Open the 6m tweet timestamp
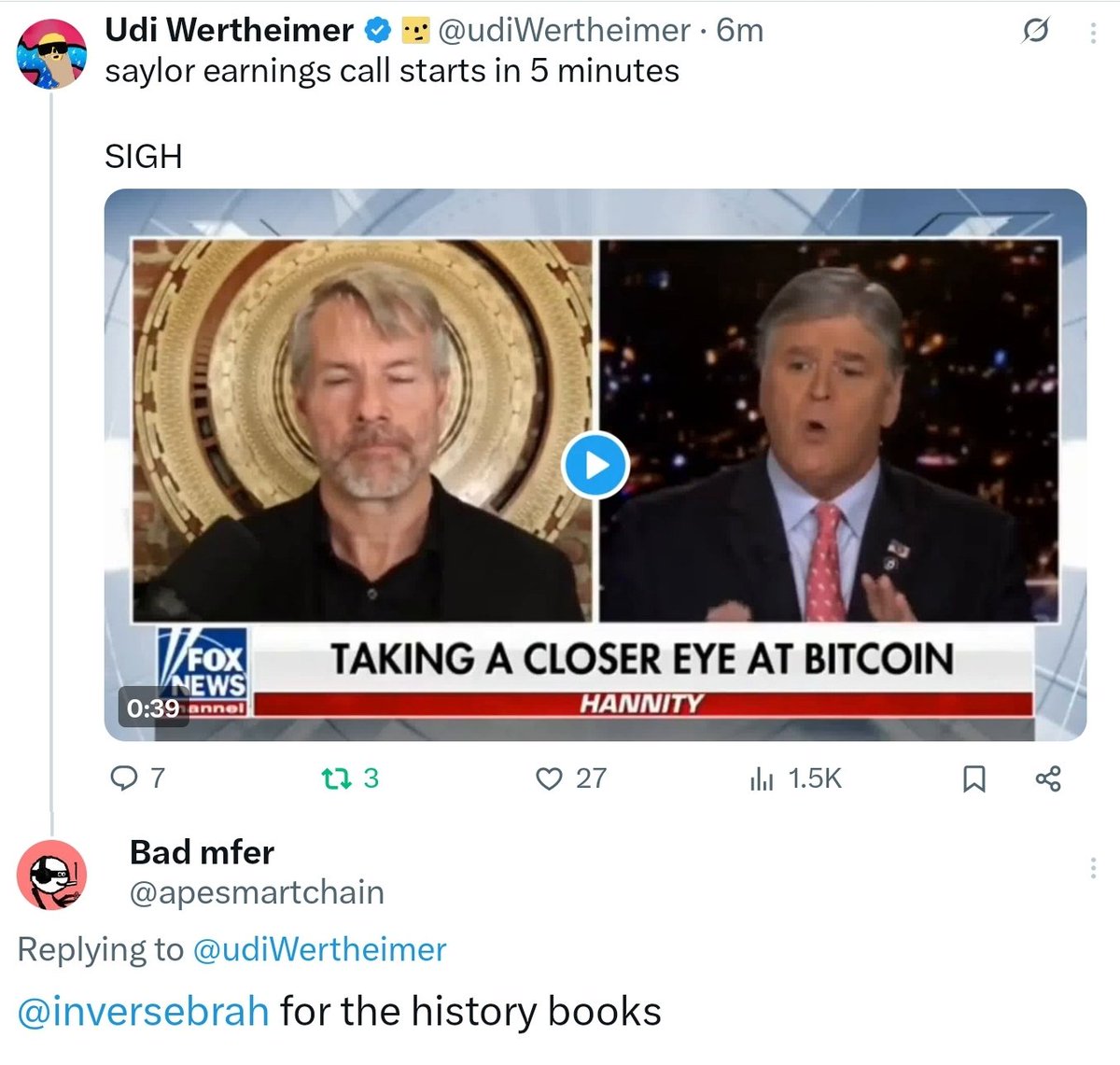This screenshot has height=1065, width=1120. click(739, 31)
